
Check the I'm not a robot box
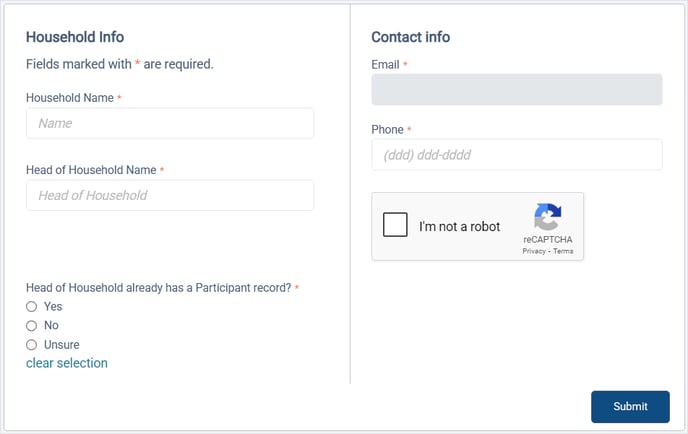pyautogui.click(x=396, y=225)
